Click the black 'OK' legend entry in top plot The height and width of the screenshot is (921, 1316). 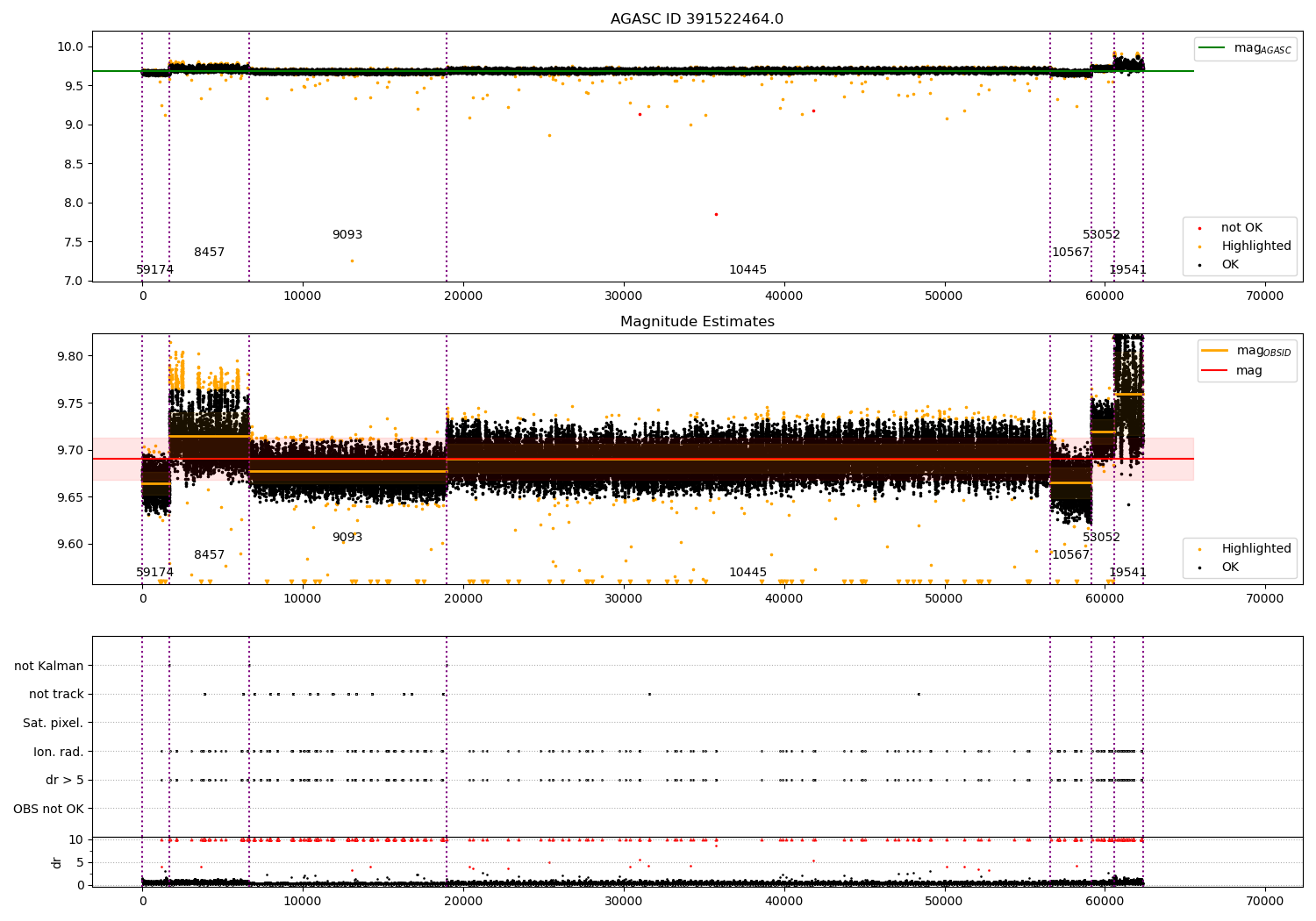(x=1230, y=265)
